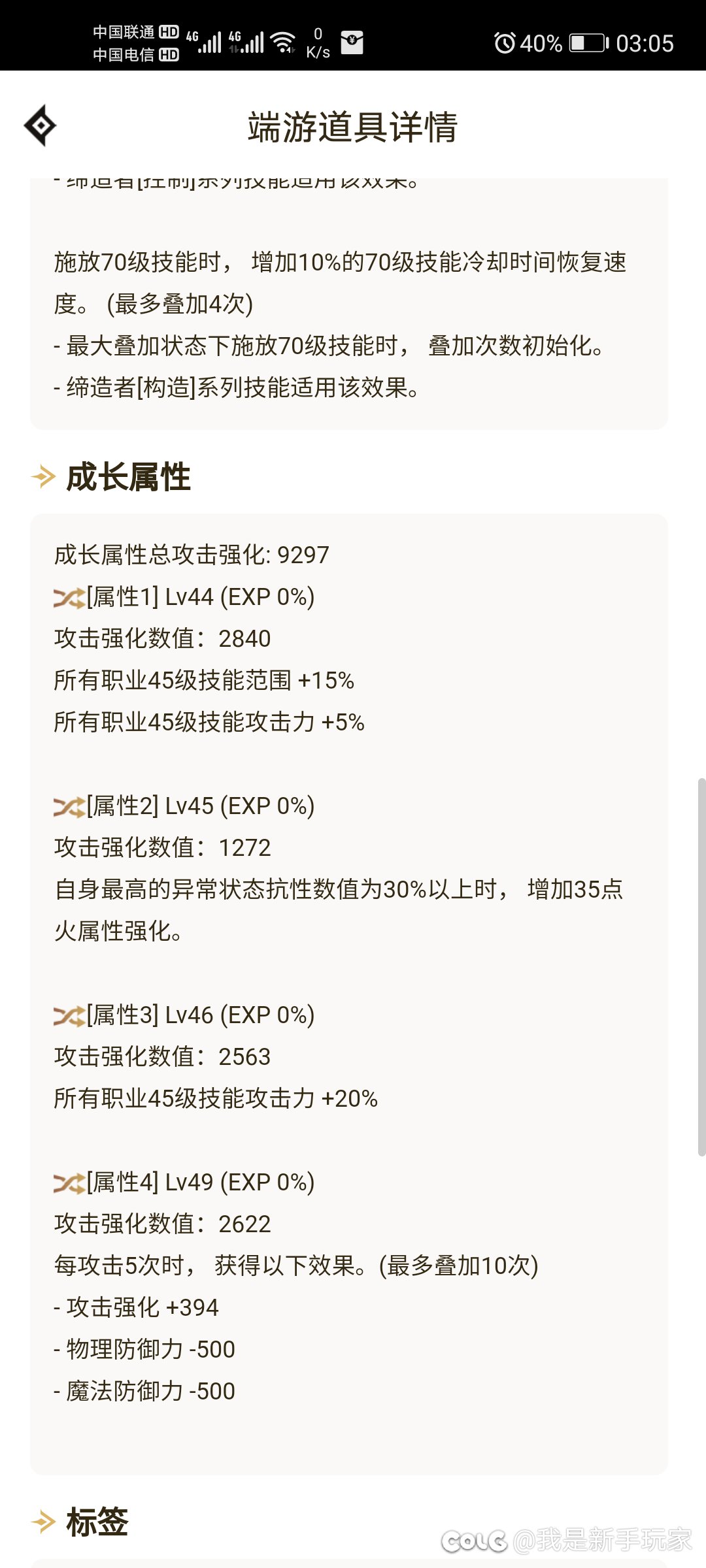Tap the 端游道具详情 page title
706x1568 pixels.
point(353,127)
